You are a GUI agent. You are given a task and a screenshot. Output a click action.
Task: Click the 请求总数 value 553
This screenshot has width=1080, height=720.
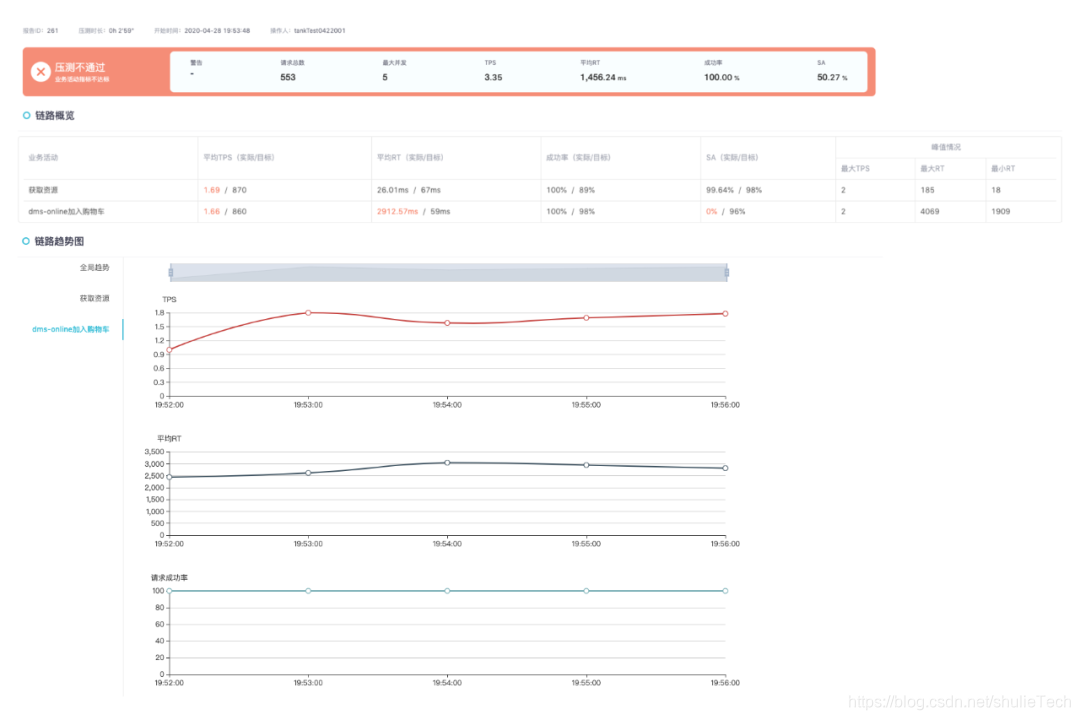click(288, 77)
